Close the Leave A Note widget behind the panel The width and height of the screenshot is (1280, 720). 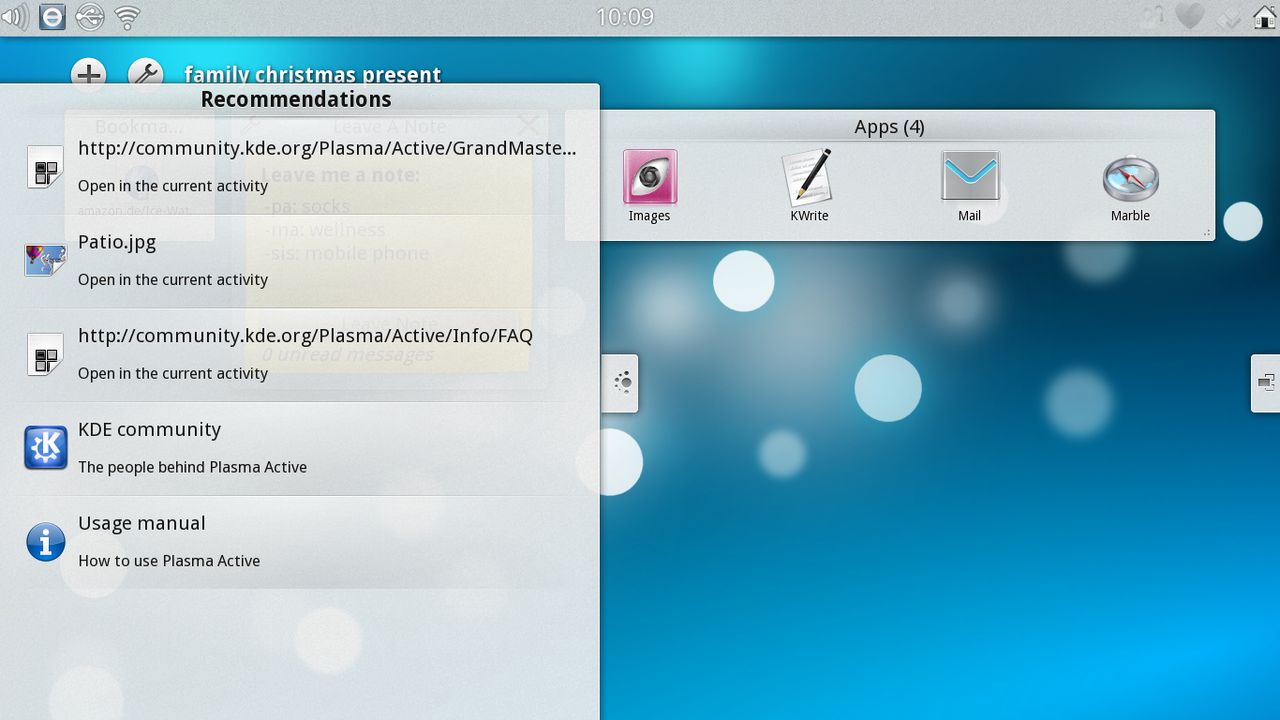[527, 126]
